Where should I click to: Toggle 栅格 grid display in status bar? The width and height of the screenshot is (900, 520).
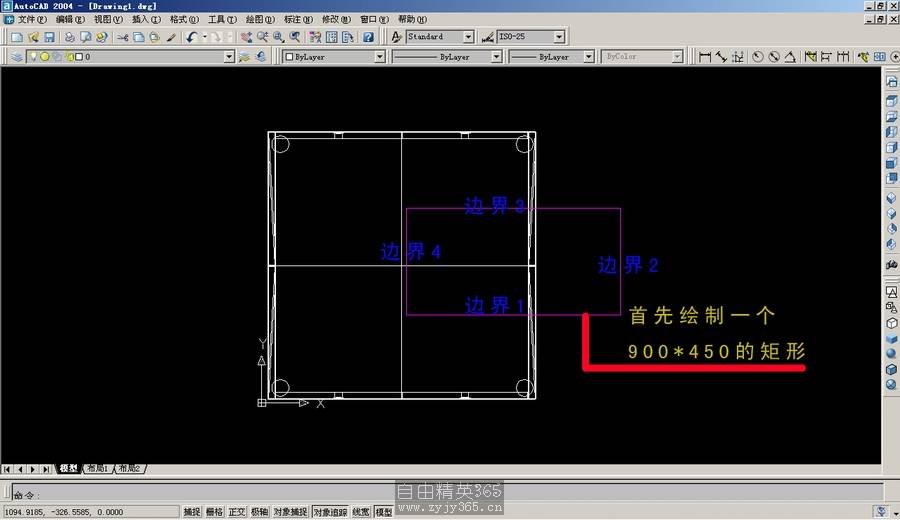pyautogui.click(x=214, y=512)
